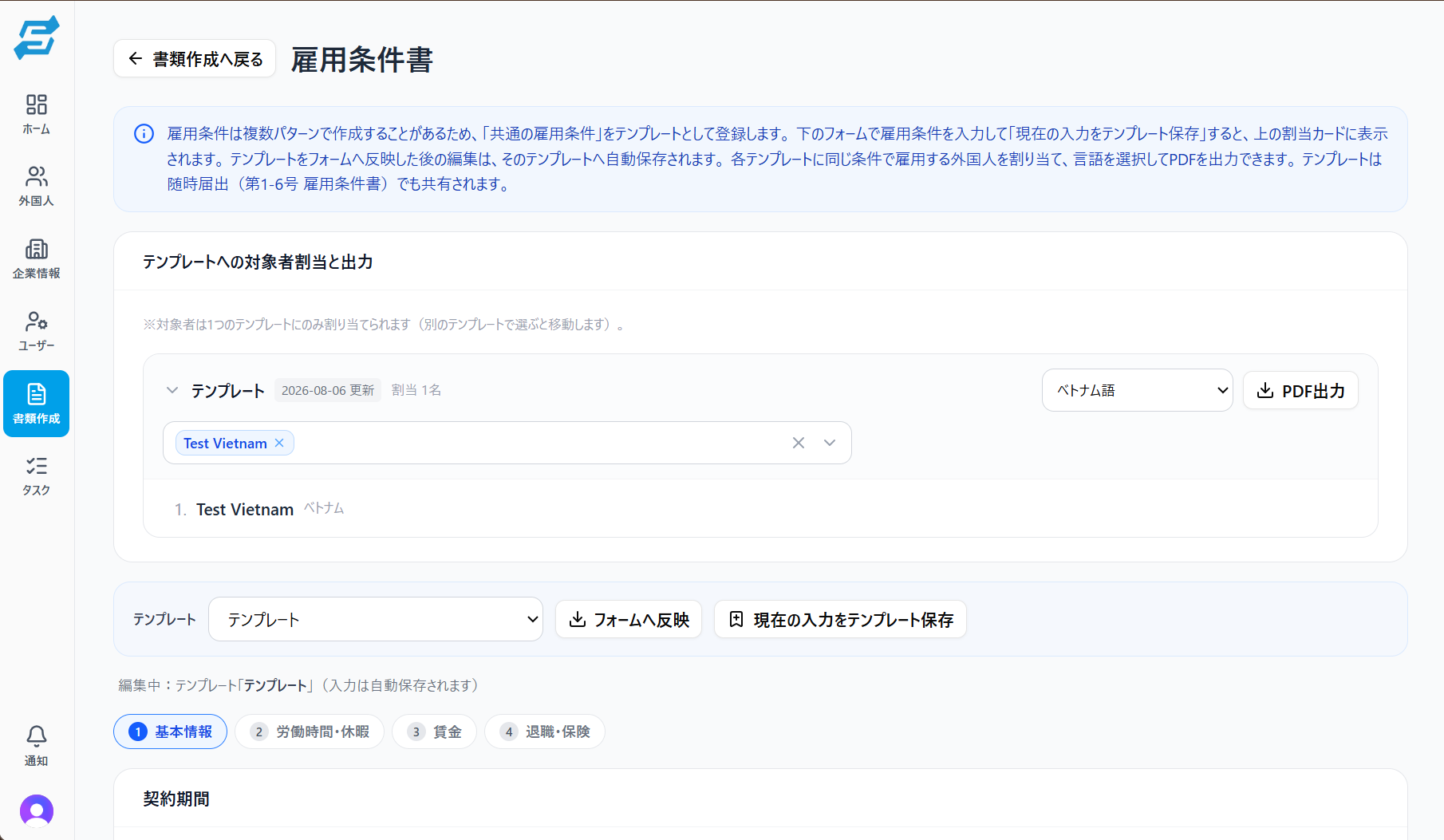Click the info icon in the blue notice
1444x840 pixels.
[144, 134]
